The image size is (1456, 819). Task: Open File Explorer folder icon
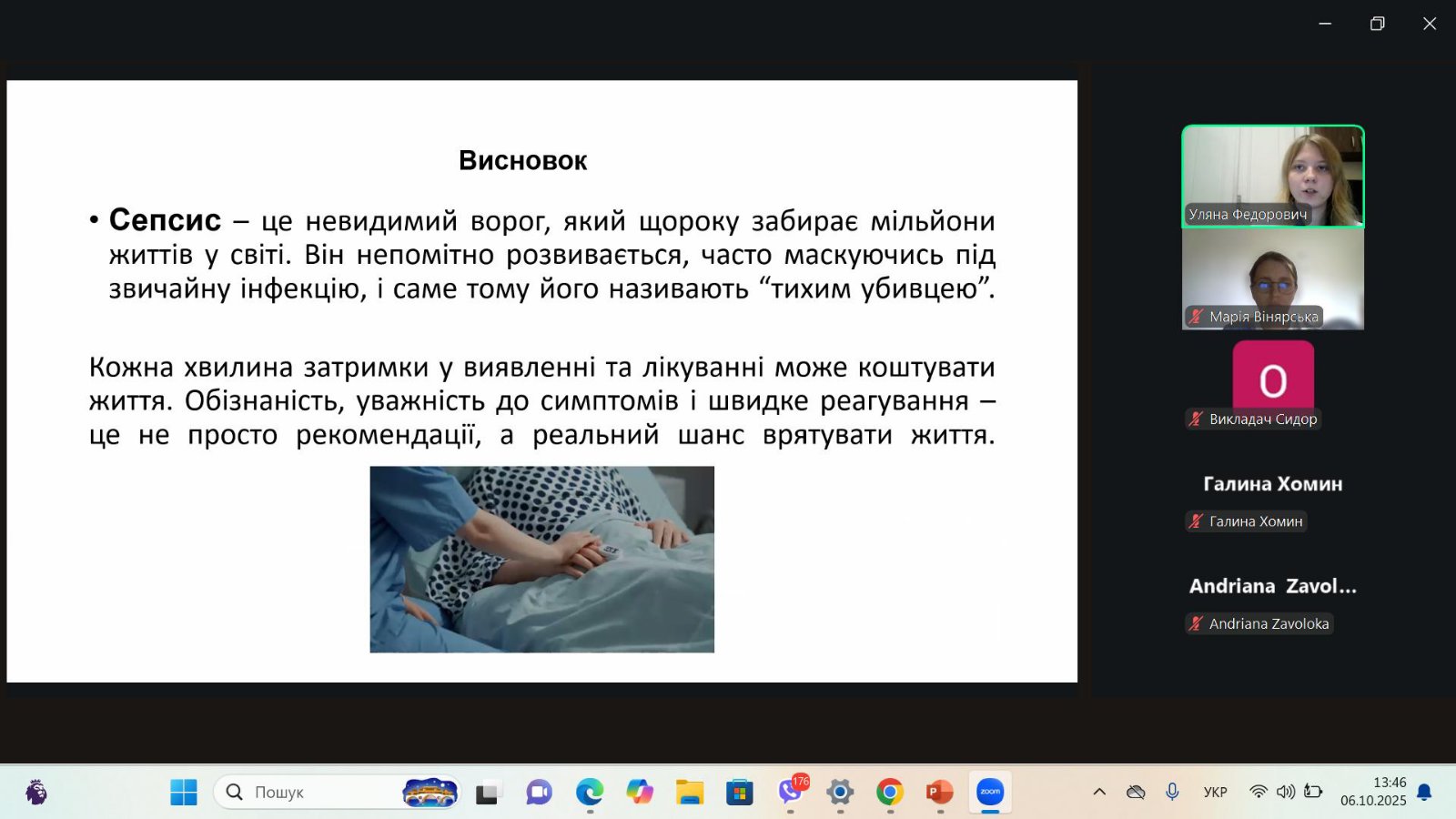coord(690,792)
